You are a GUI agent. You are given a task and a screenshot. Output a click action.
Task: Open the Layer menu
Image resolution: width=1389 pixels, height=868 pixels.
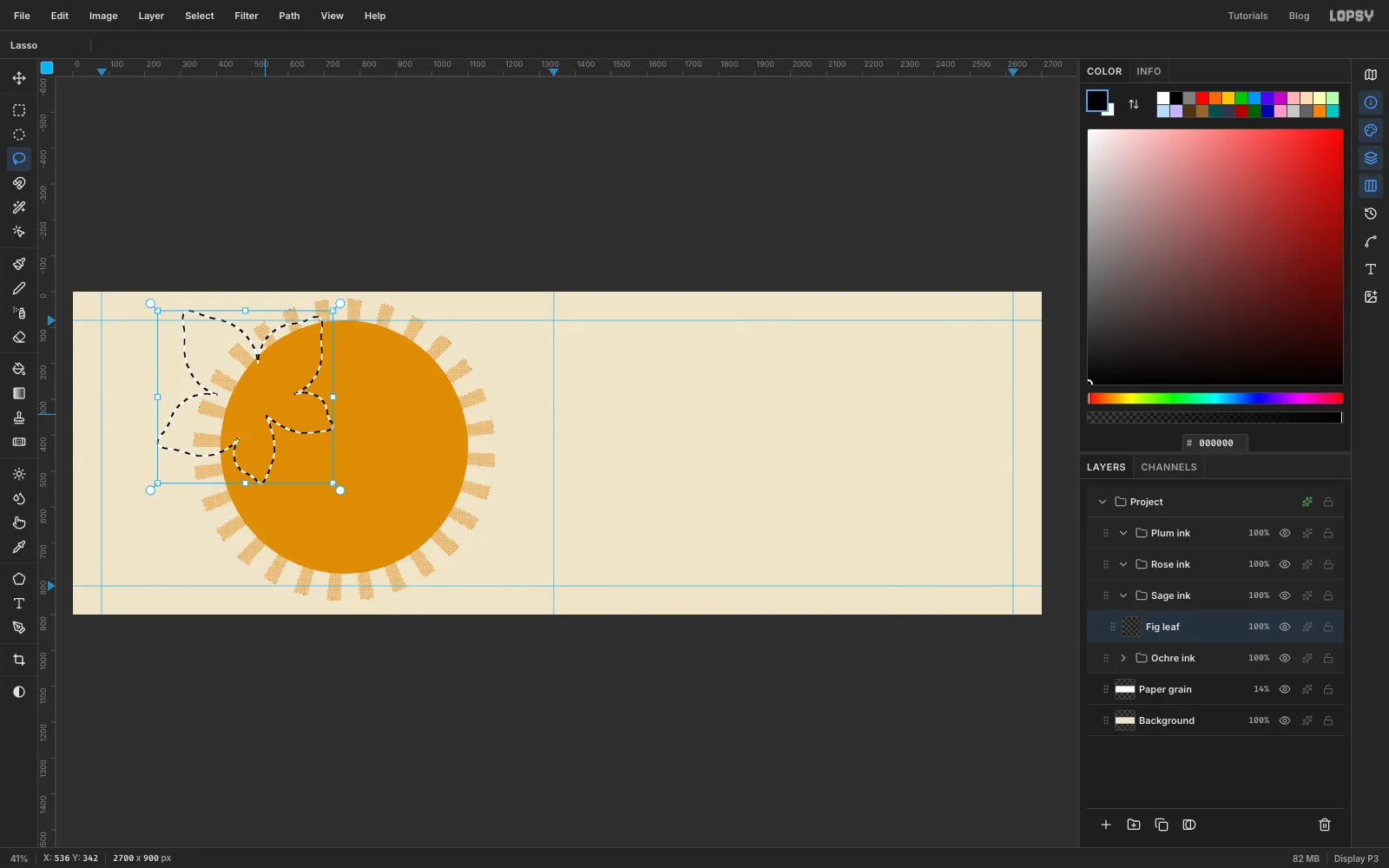[151, 16]
